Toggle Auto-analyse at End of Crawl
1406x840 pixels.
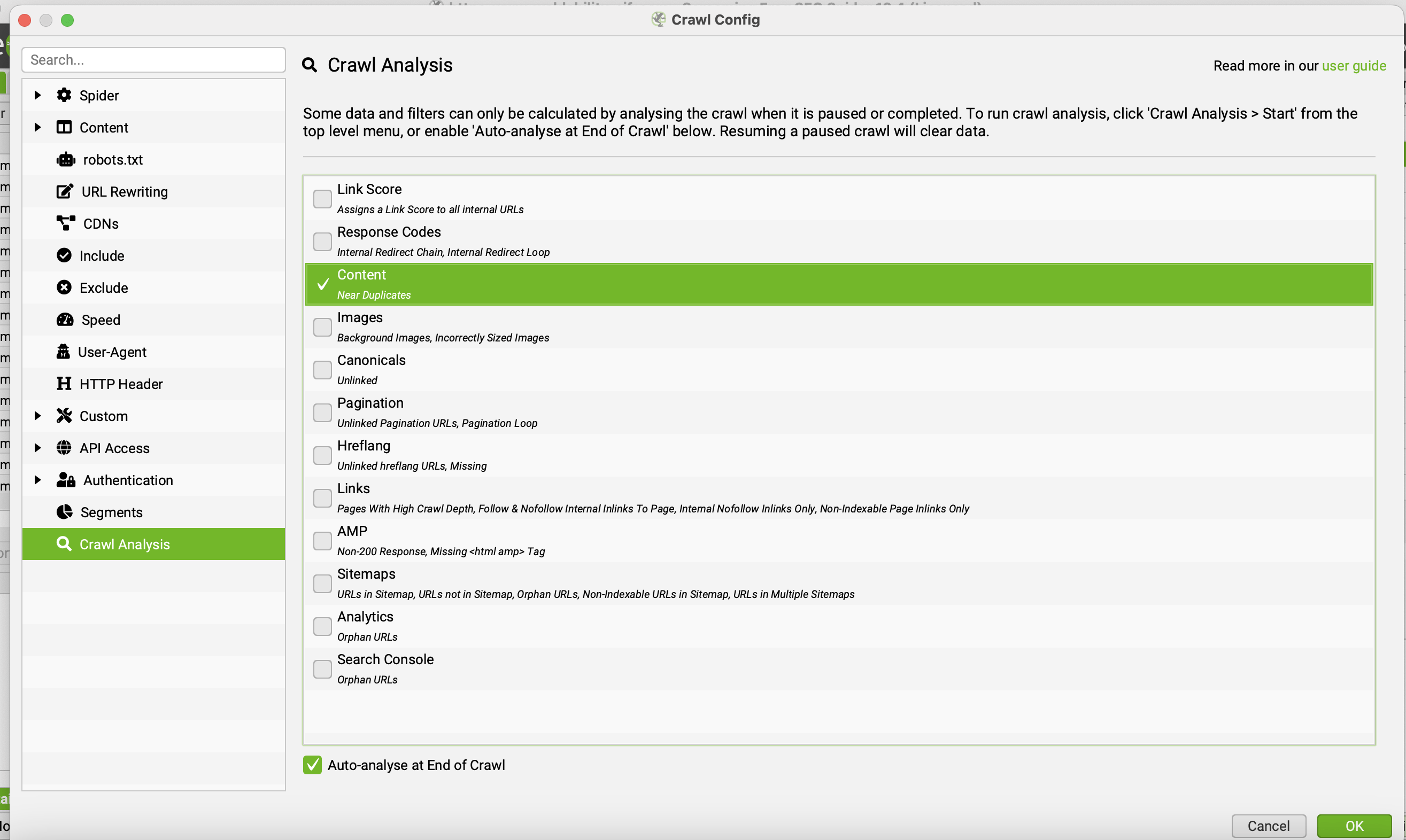pyautogui.click(x=313, y=765)
